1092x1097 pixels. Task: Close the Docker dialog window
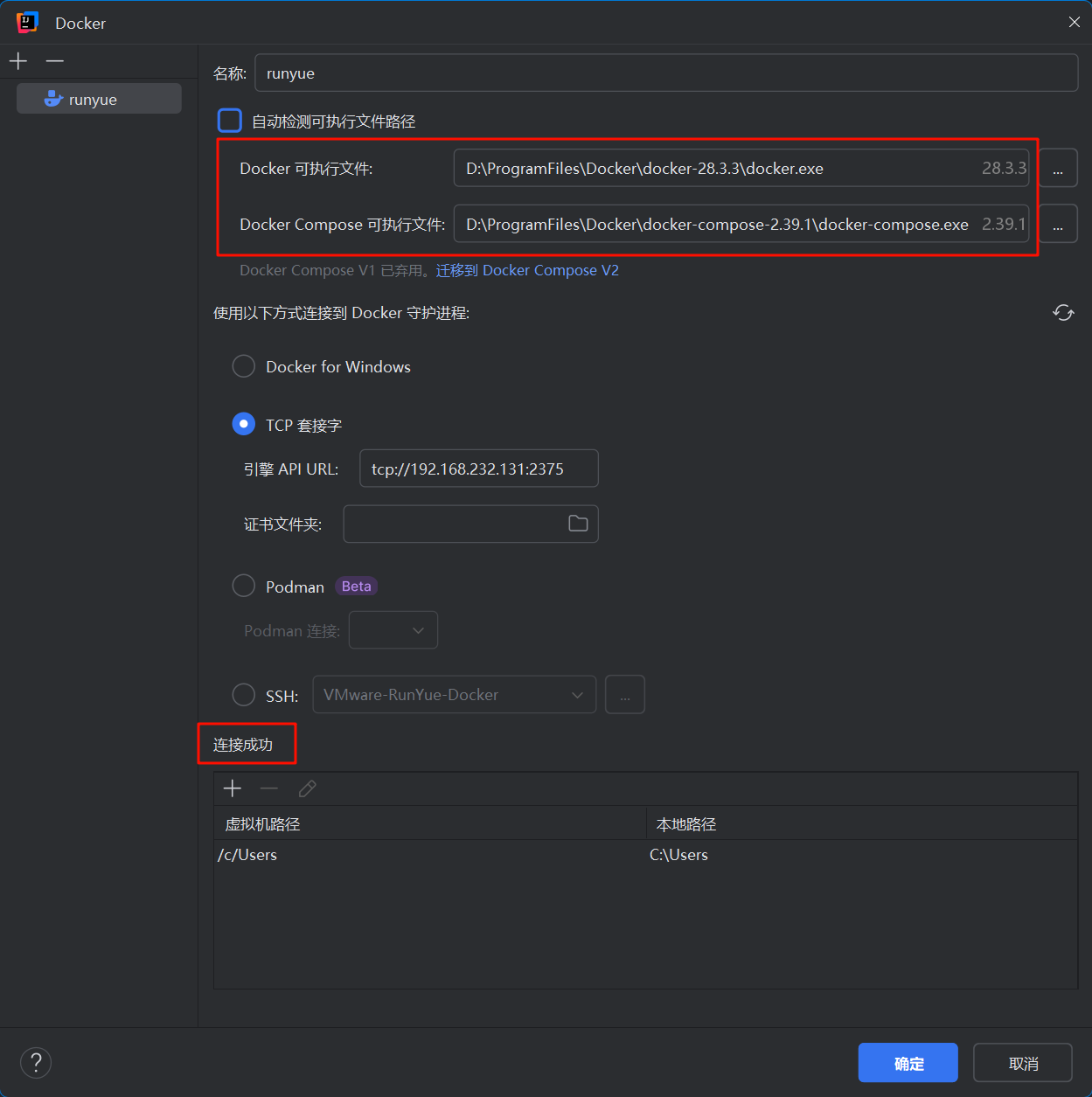pos(1074,22)
